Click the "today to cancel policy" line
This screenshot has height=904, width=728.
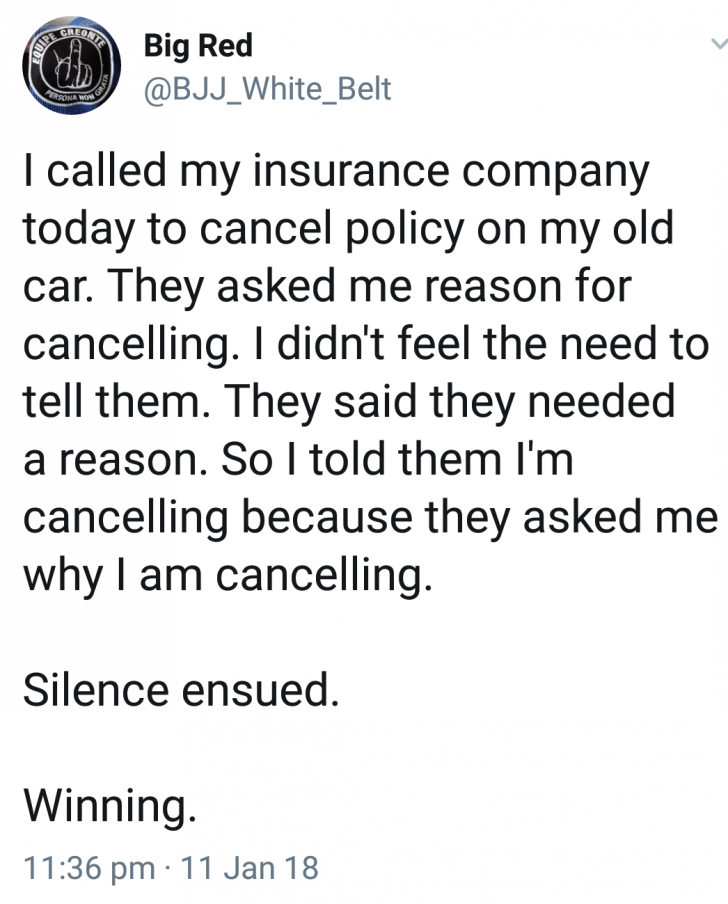[x=347, y=230]
